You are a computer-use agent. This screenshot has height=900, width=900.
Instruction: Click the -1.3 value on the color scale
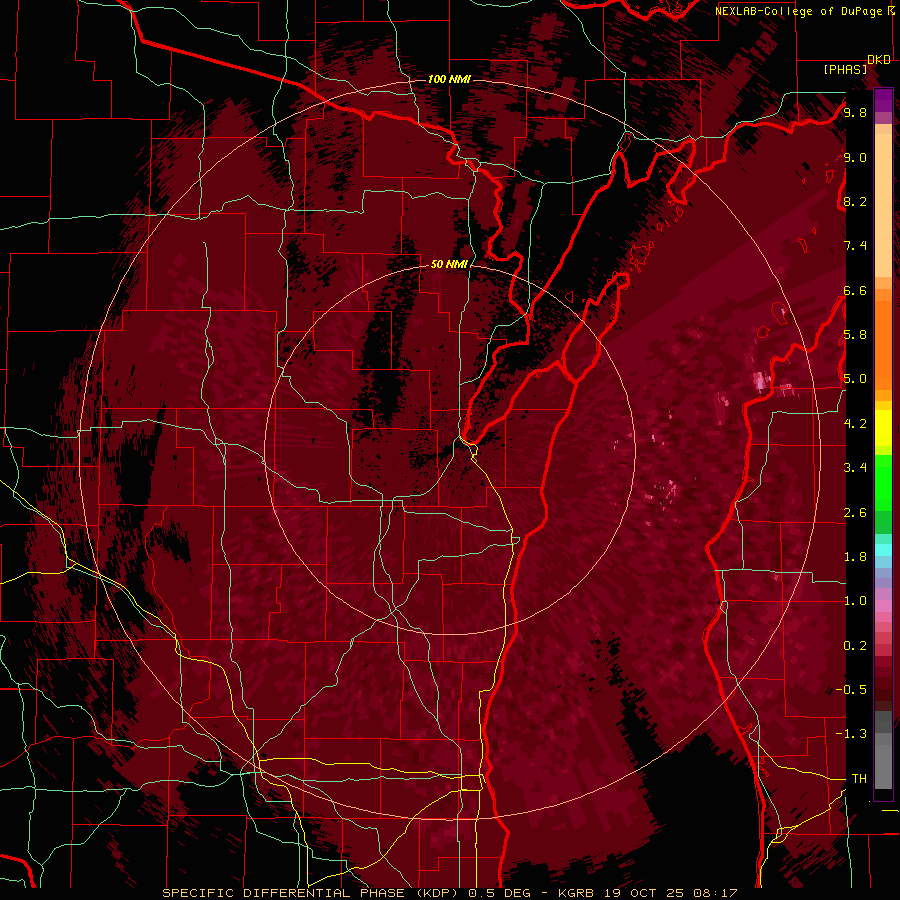851,734
